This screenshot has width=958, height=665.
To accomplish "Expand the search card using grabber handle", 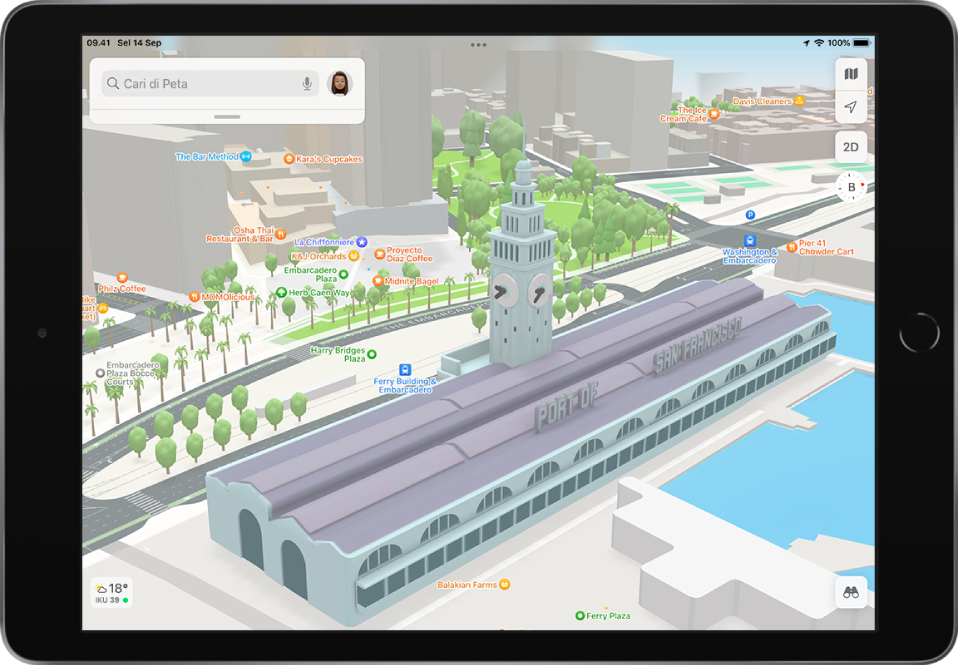I will point(227,117).
